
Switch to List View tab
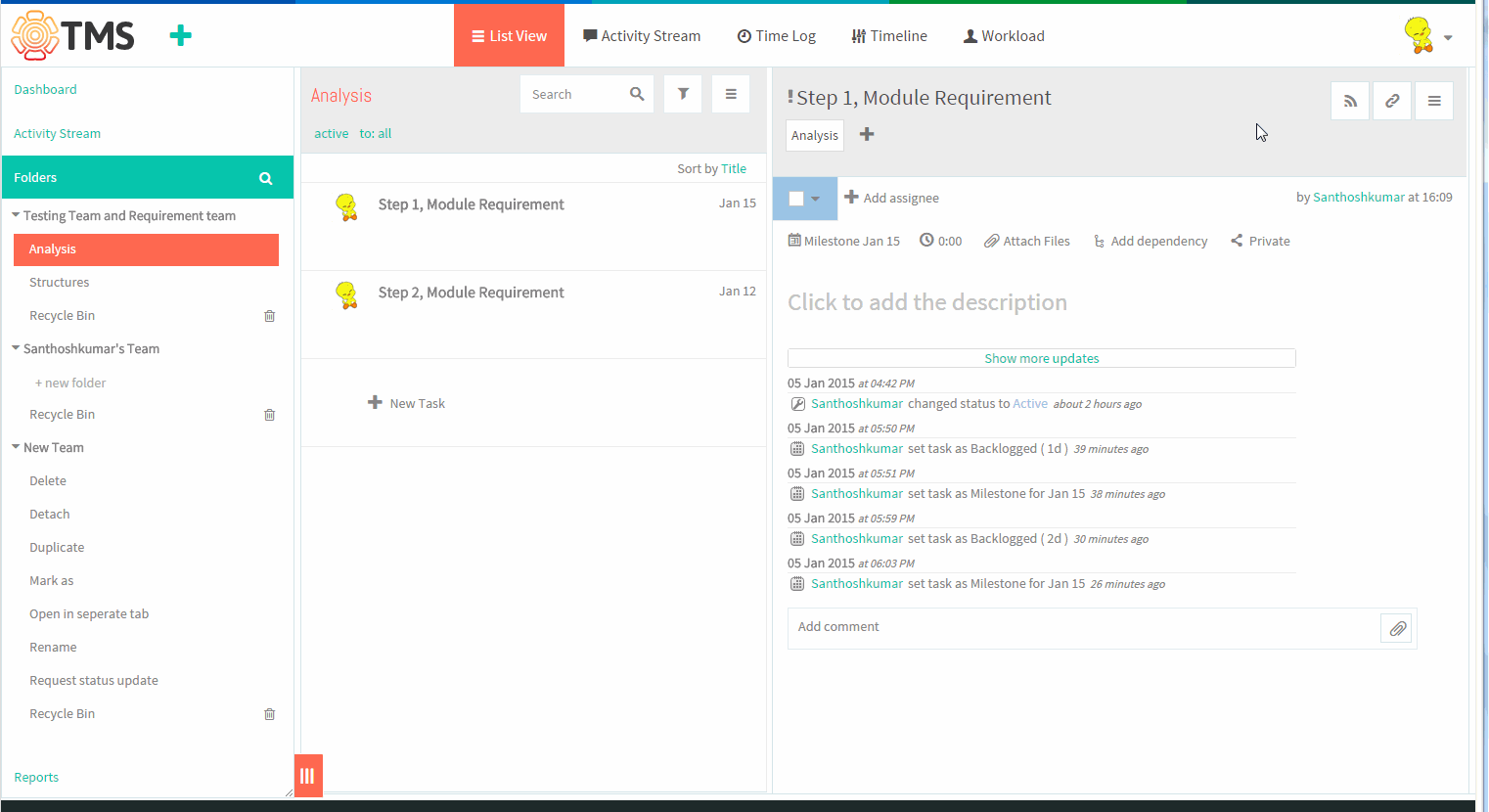509,35
